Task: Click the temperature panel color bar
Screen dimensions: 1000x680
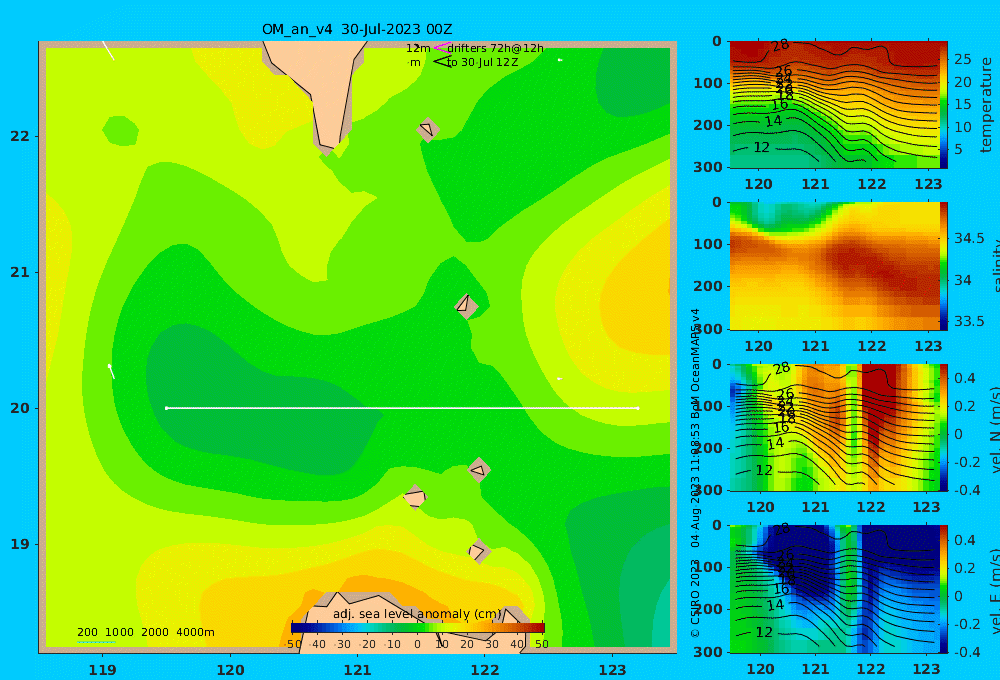Action: click(x=943, y=105)
